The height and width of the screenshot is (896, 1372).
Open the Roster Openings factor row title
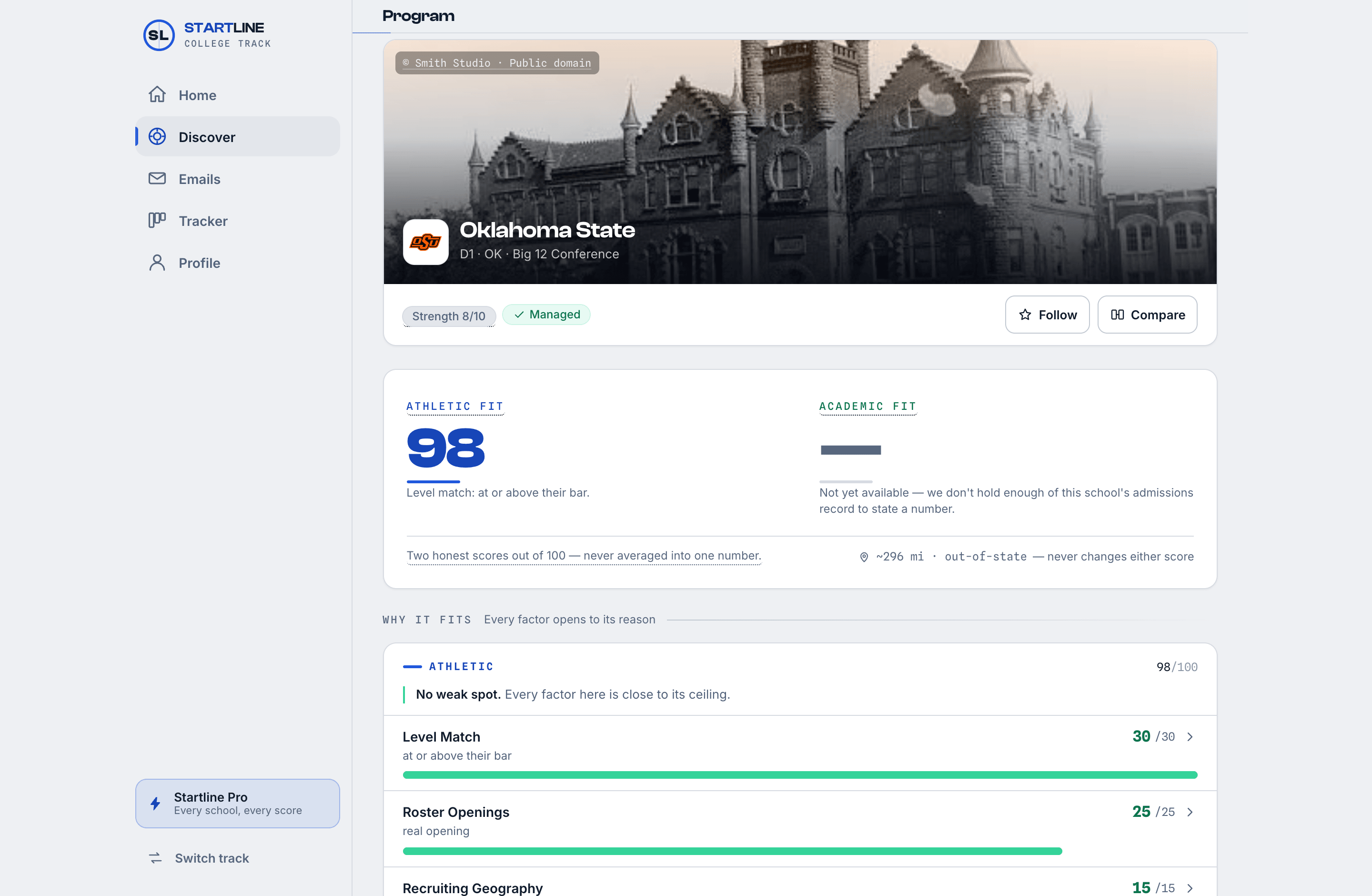click(x=455, y=812)
